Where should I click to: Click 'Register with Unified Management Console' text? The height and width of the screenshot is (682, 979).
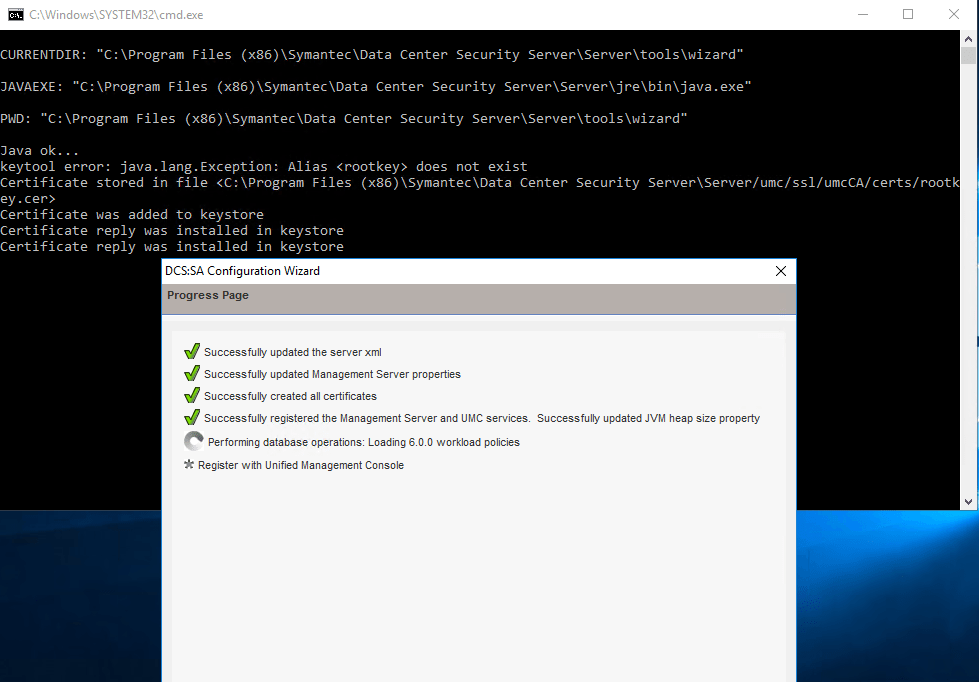[x=301, y=465]
